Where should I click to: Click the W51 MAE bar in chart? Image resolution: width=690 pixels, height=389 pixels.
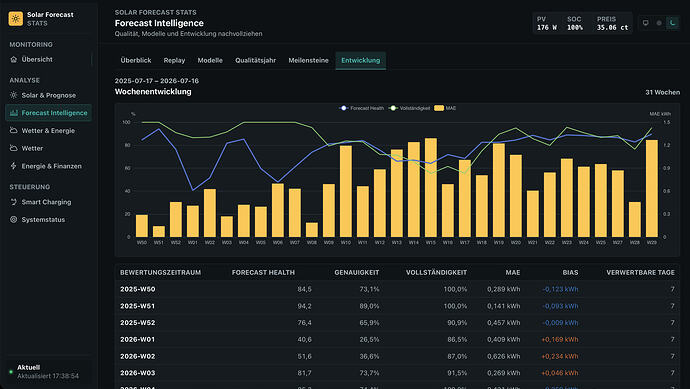pos(159,231)
